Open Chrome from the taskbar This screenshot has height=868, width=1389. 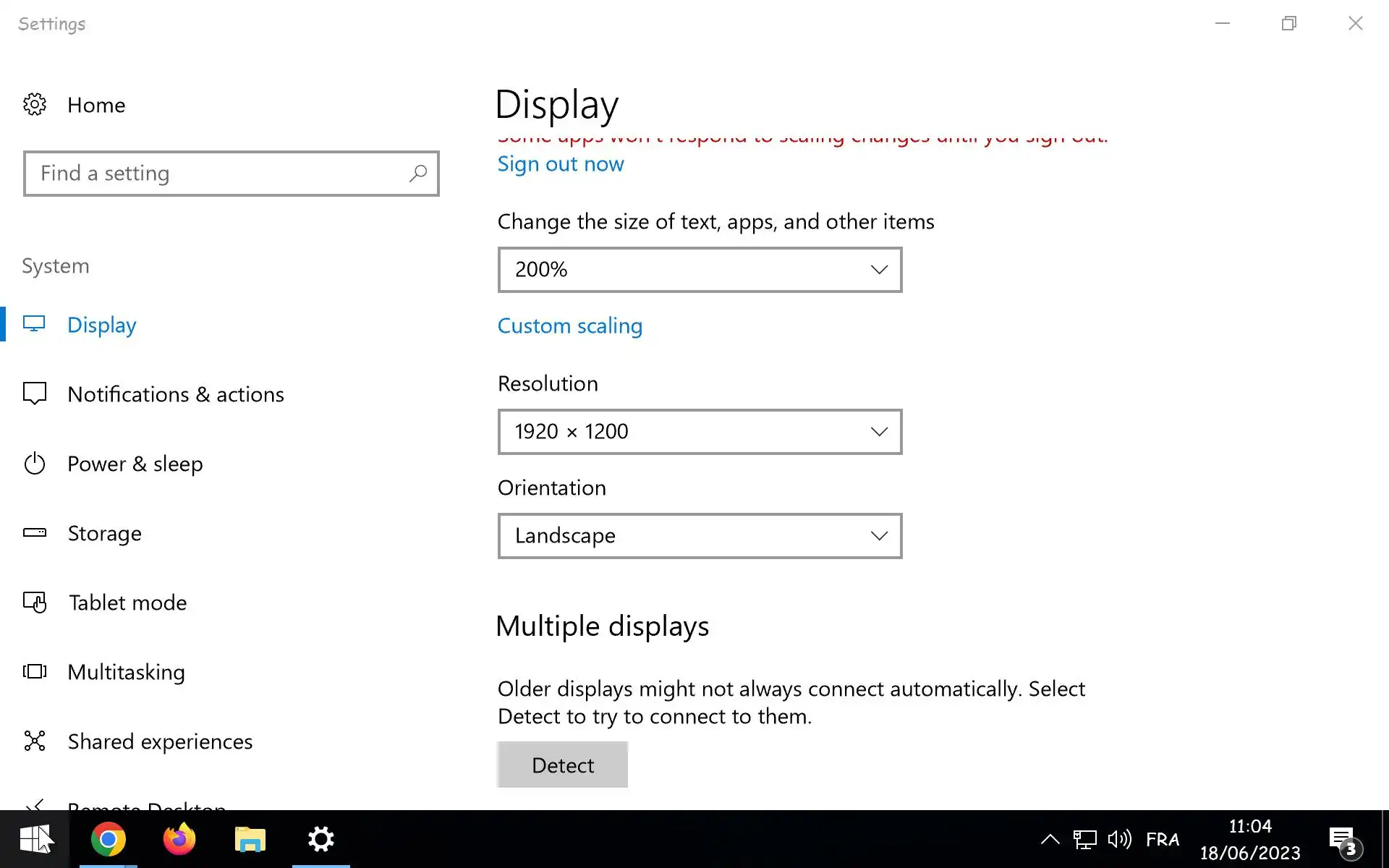(x=108, y=839)
